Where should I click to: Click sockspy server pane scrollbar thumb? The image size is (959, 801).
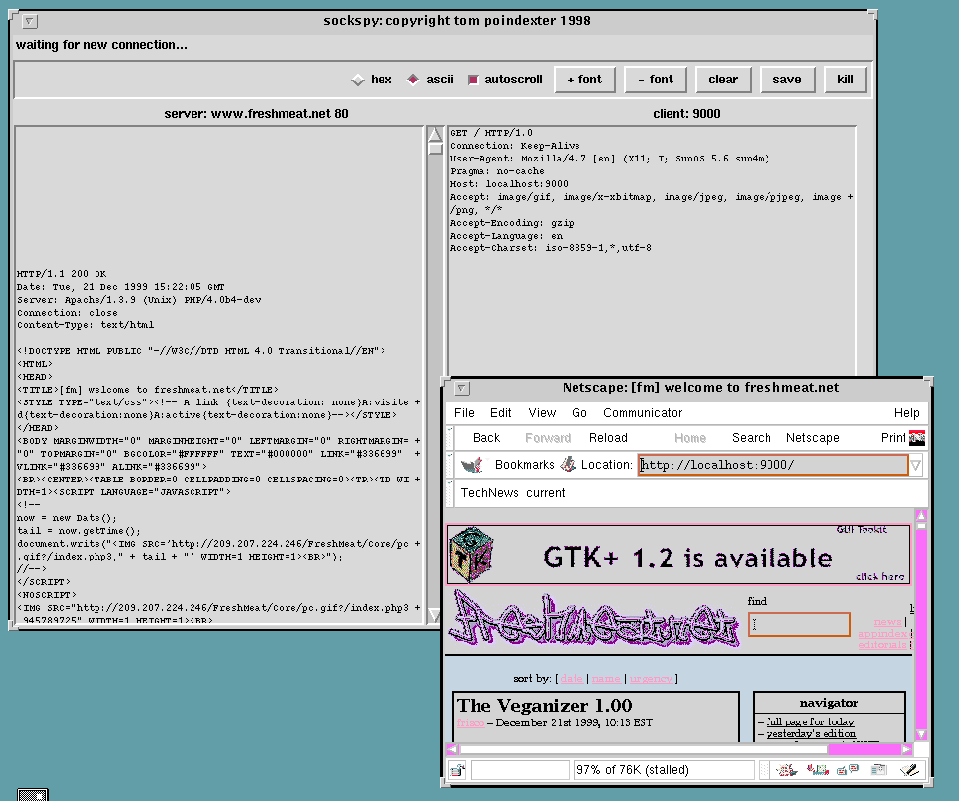pos(435,149)
